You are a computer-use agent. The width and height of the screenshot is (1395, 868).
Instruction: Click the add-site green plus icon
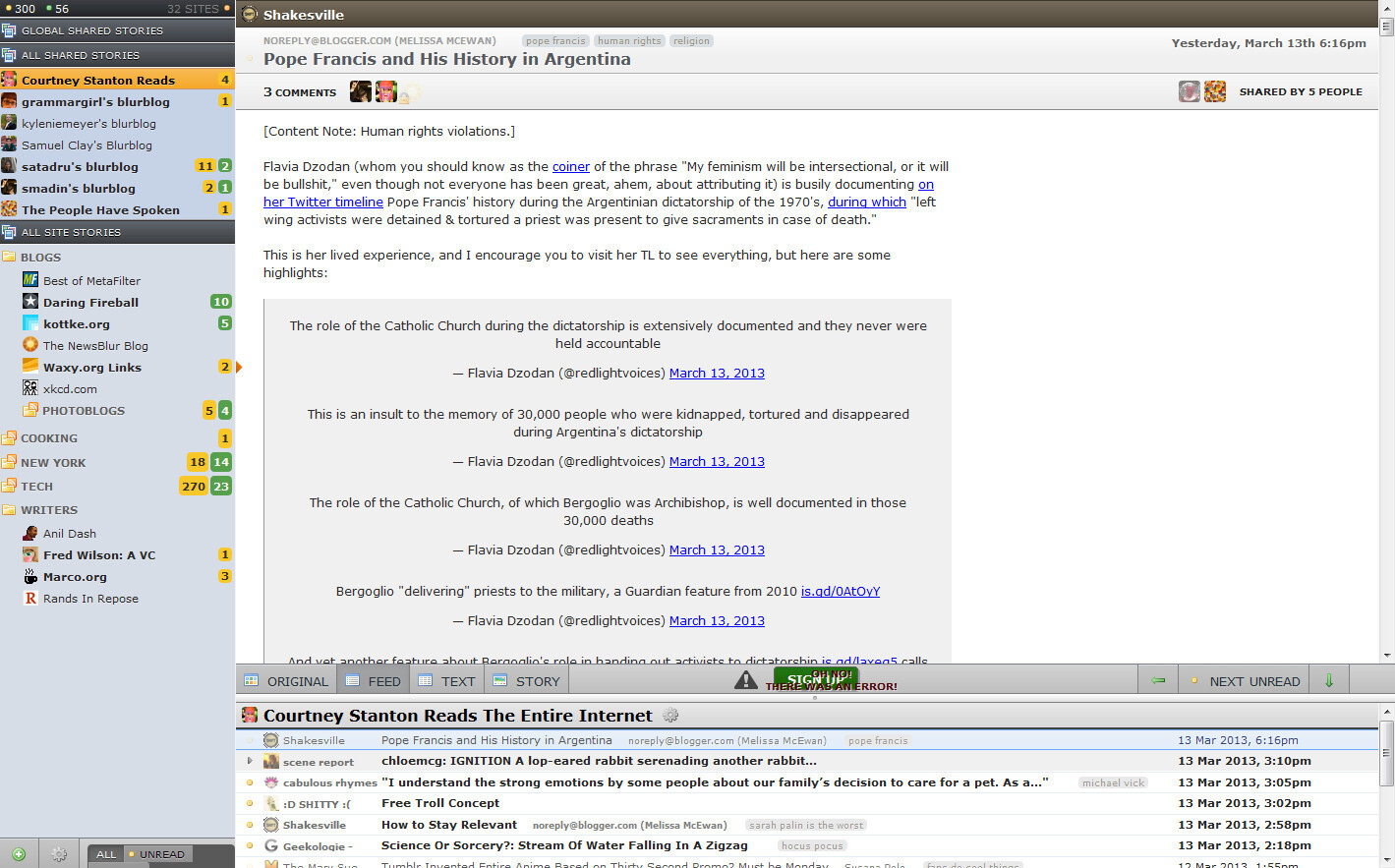coord(19,854)
